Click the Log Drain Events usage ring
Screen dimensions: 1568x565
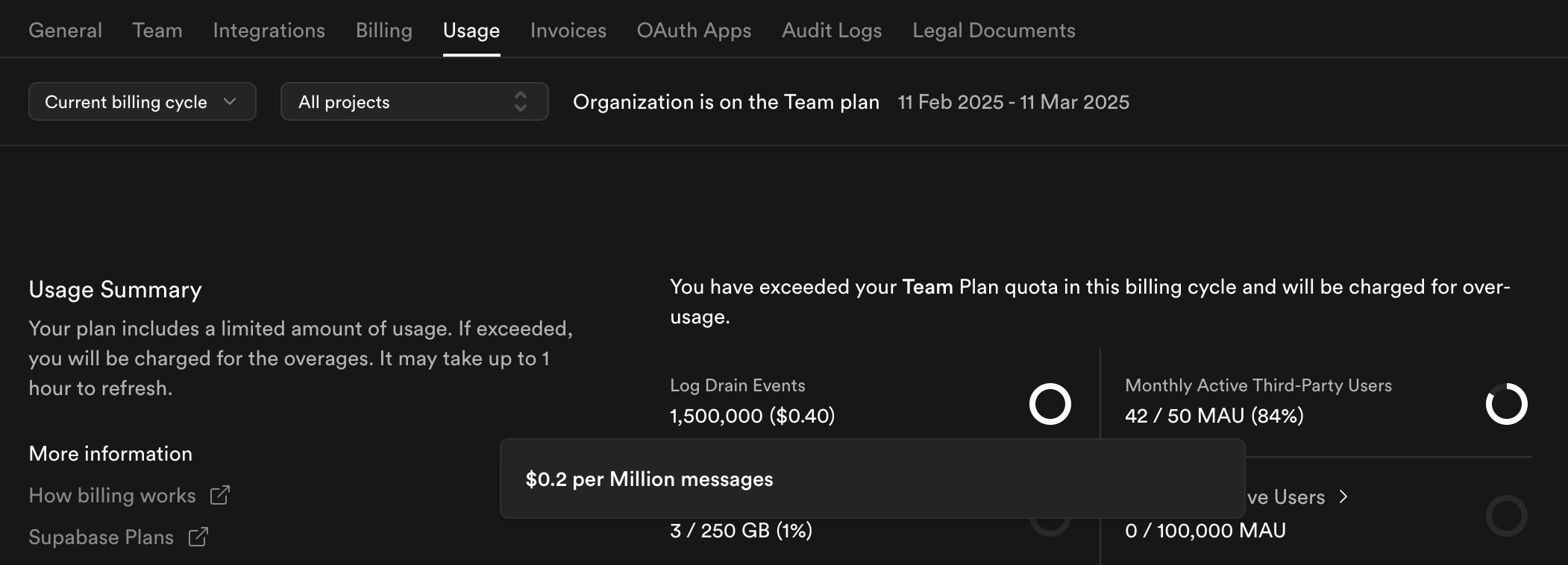1050,404
